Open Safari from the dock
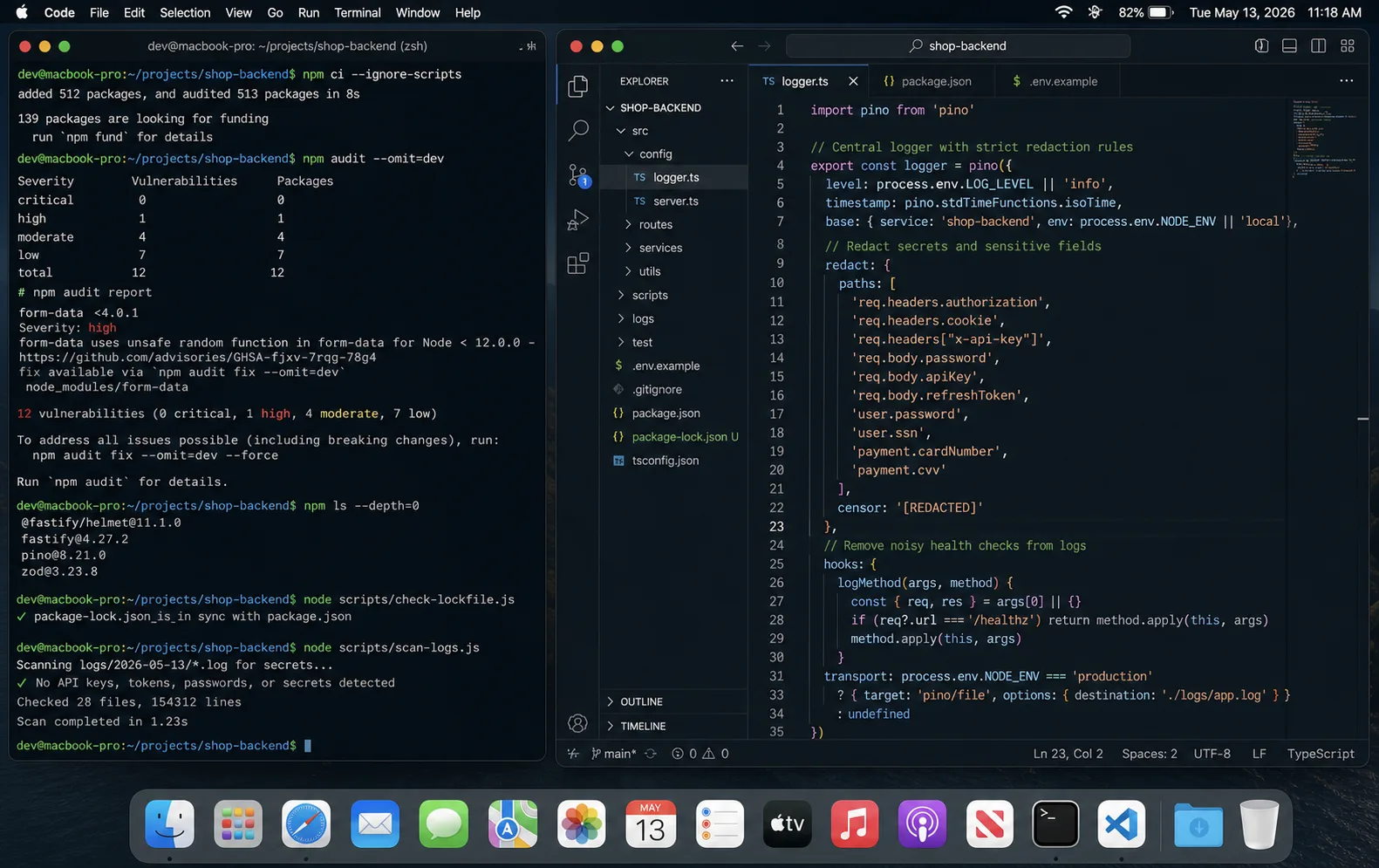 tap(306, 824)
